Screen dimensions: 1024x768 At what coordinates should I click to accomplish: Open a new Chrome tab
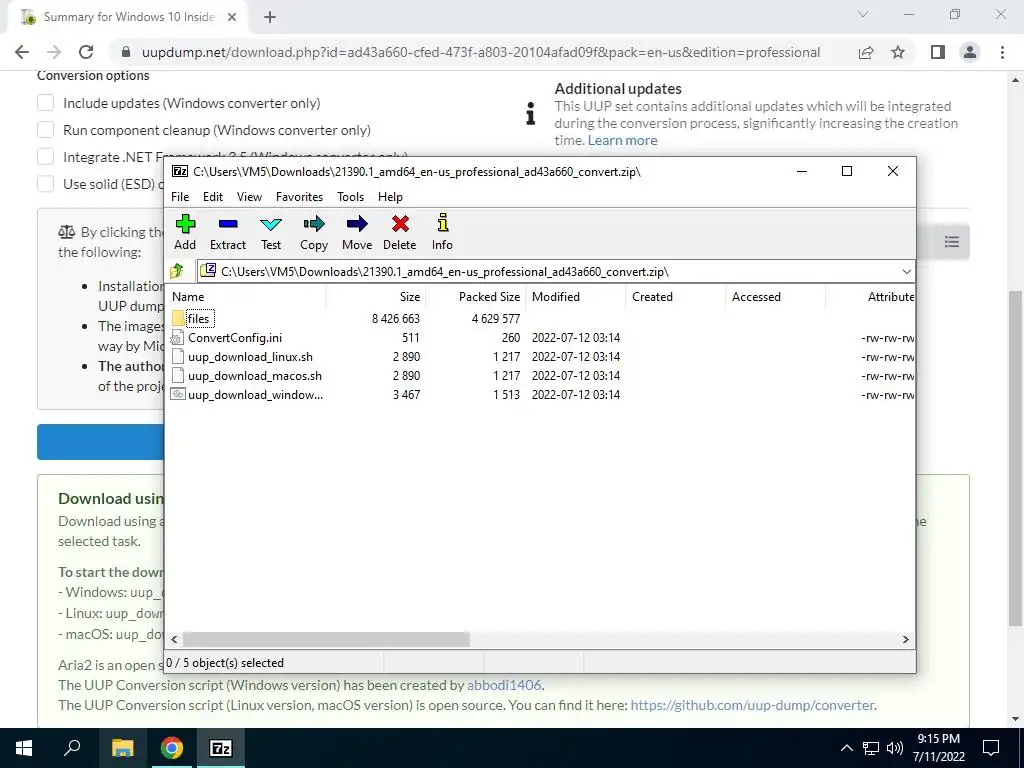click(x=270, y=17)
